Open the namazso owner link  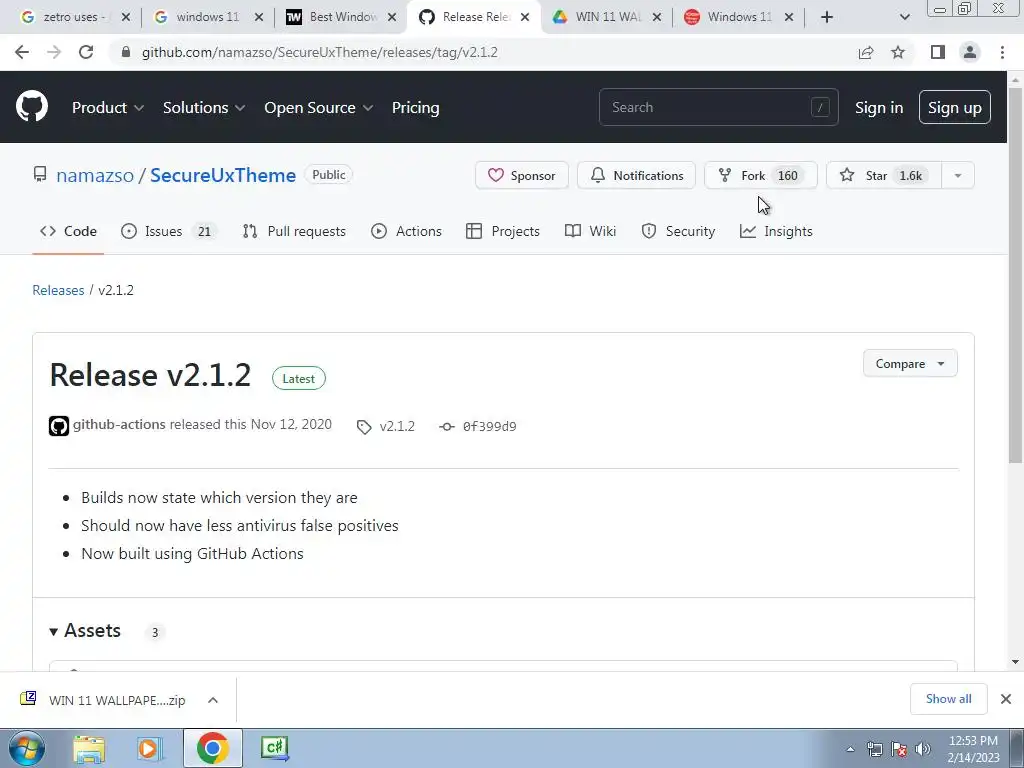(95, 176)
